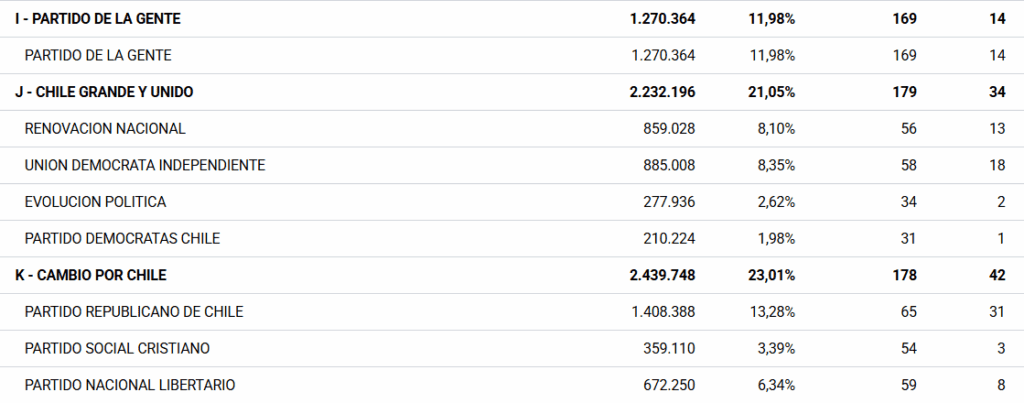Viewport: 1024px width, 403px height.
Task: Click the 2.439.748 vote total for Cambio por Chile
Action: [x=662, y=275]
